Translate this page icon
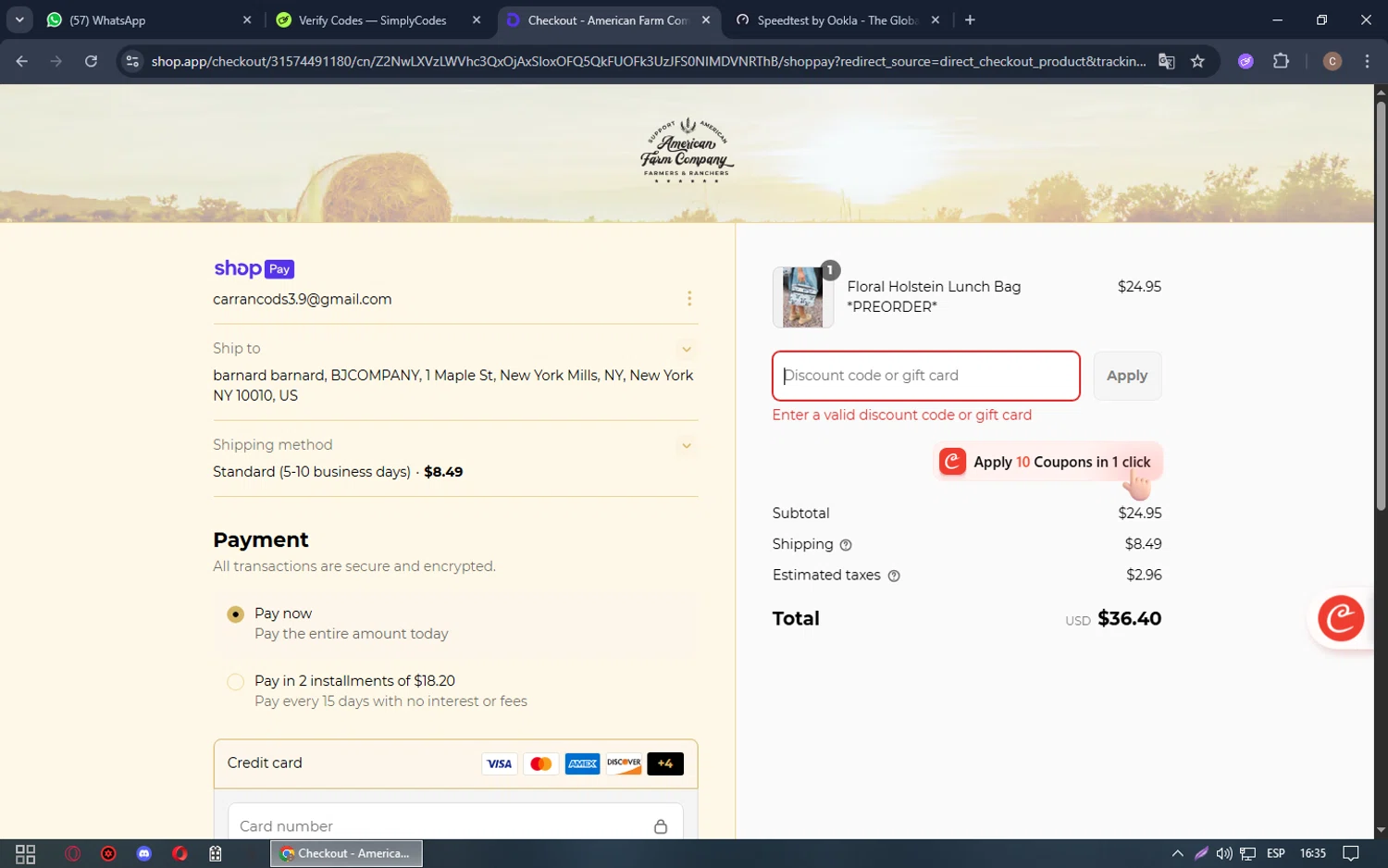This screenshot has width=1388, height=868. pyautogui.click(x=1167, y=61)
